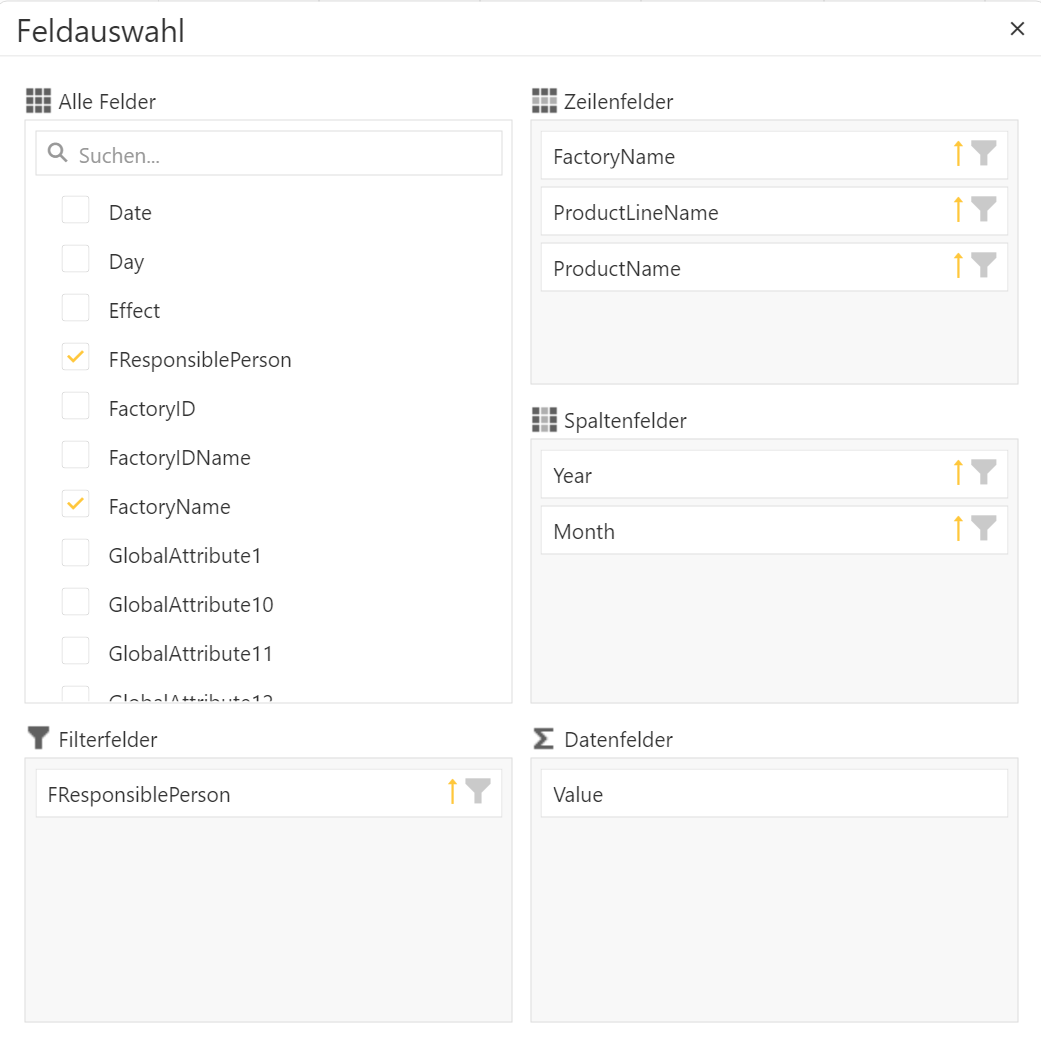
Task: Enable the Effect field checkbox
Action: pyautogui.click(x=75, y=308)
